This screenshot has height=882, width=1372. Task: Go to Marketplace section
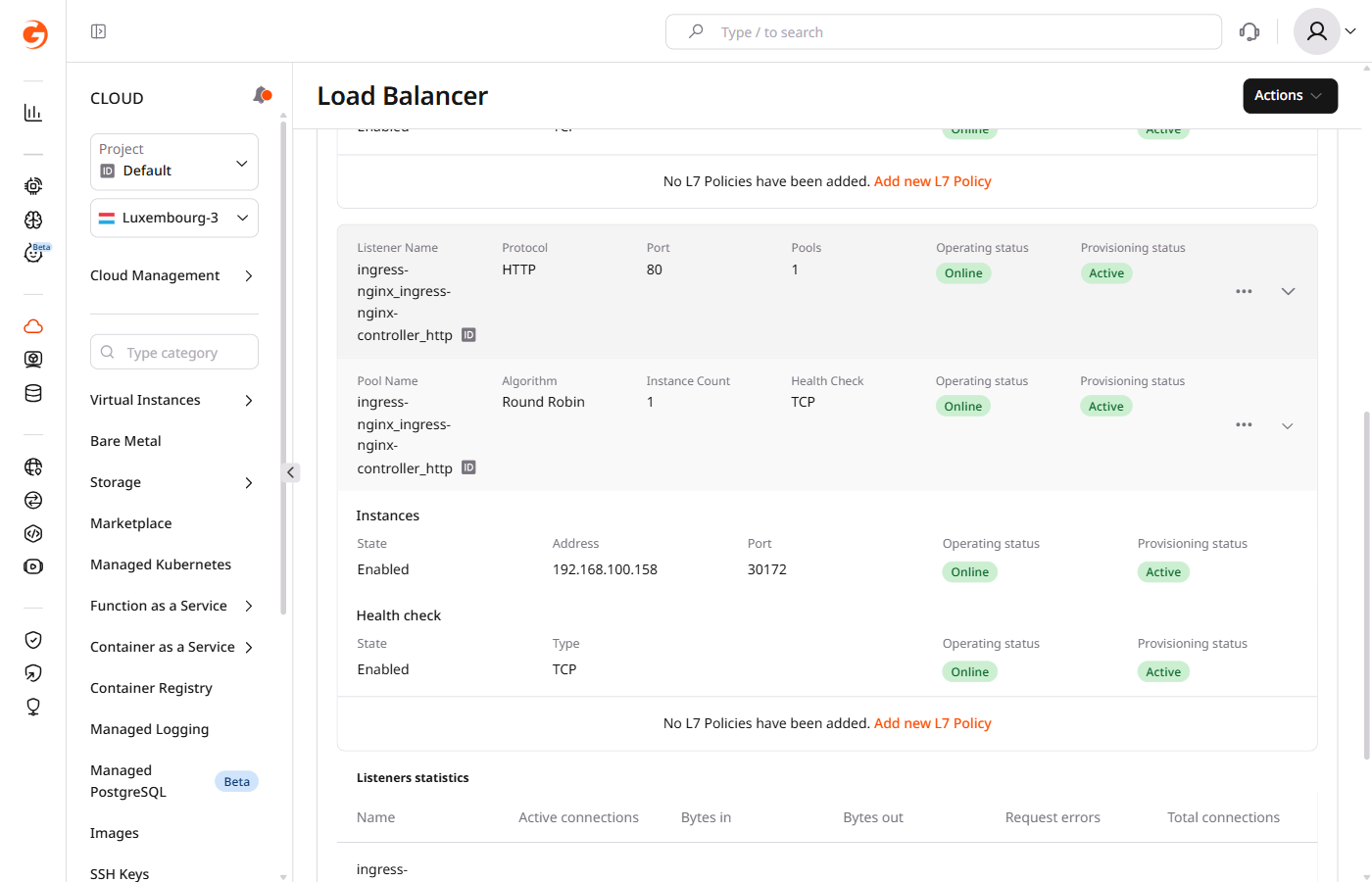pyautogui.click(x=130, y=523)
